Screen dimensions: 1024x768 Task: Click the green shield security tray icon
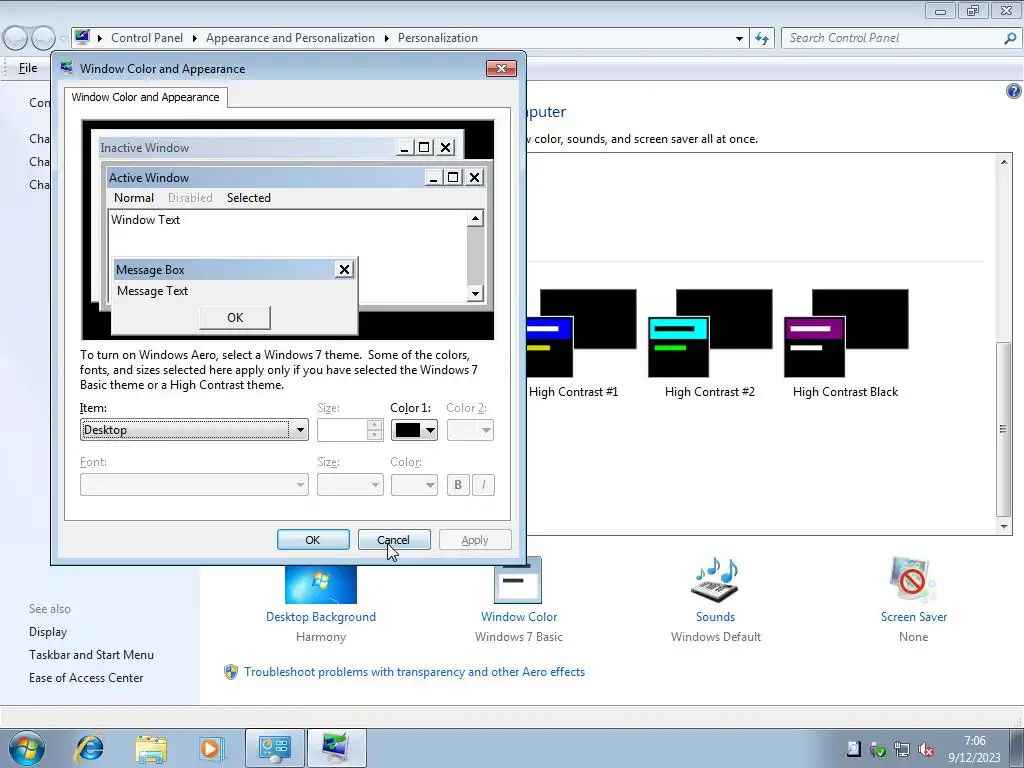[878, 749]
